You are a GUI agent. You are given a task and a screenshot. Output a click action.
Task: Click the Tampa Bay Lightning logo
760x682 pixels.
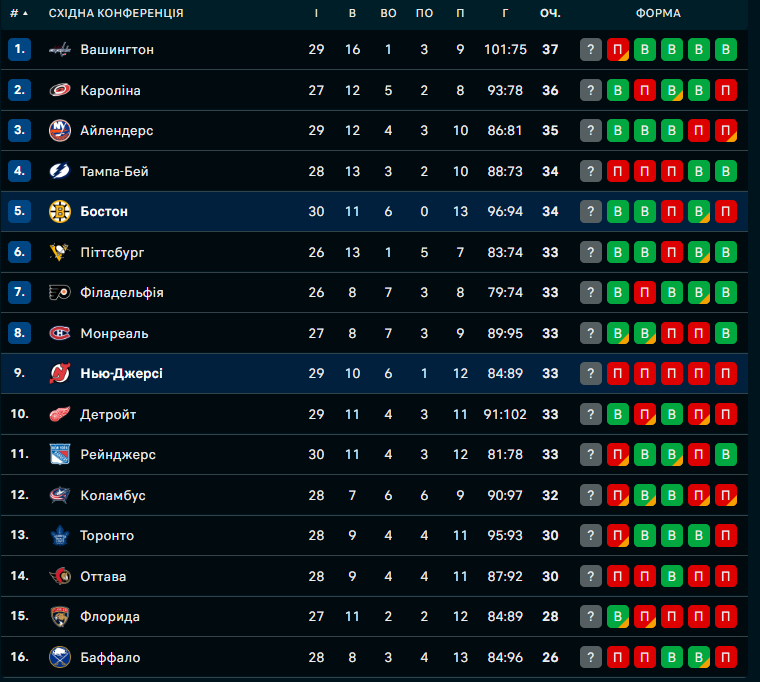tap(60, 171)
